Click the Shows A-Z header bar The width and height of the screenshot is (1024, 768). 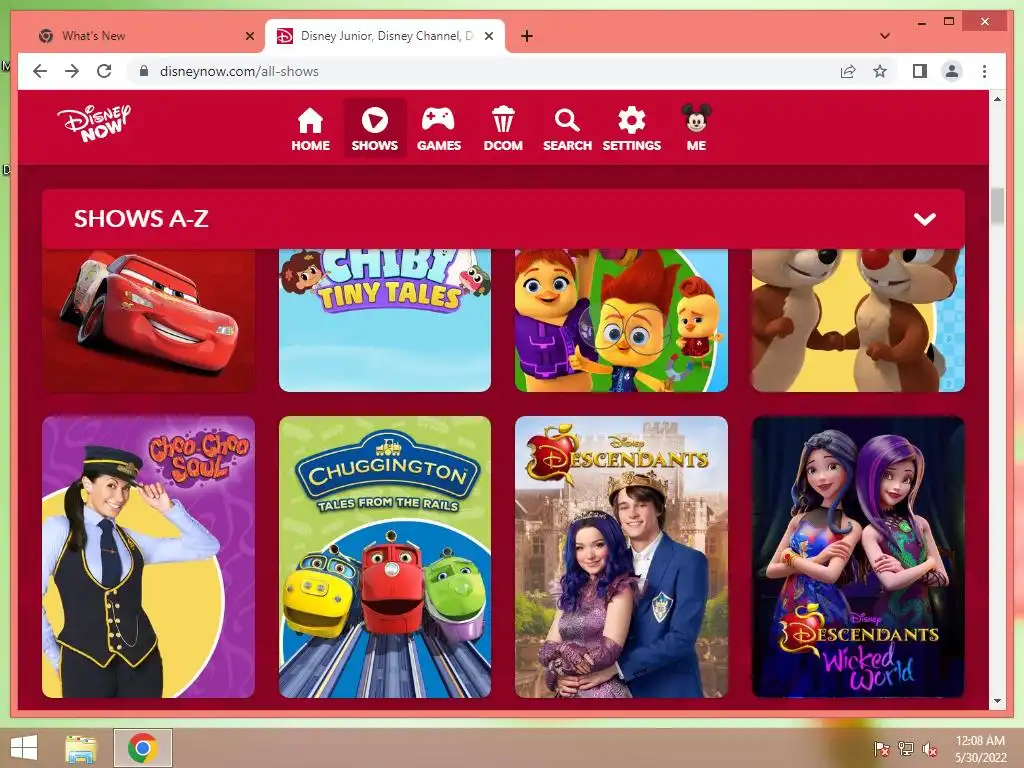point(503,219)
